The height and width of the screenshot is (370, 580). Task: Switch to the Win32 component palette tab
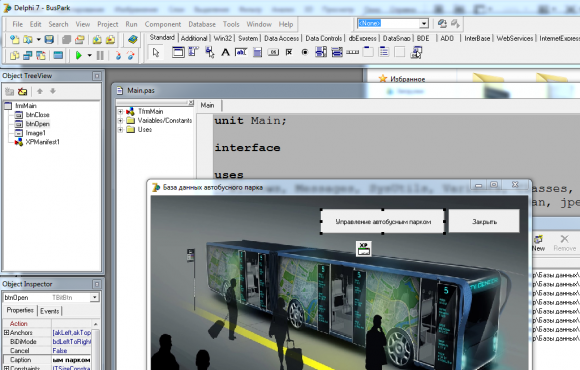click(x=223, y=38)
